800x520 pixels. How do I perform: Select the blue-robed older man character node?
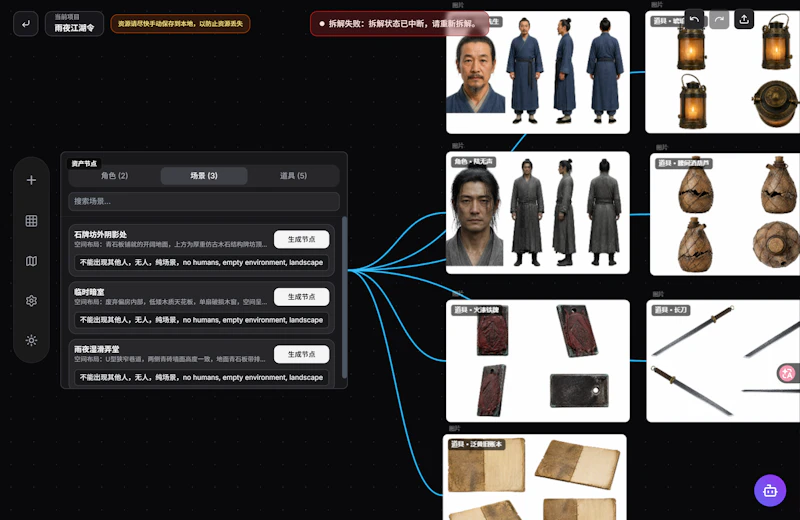(x=538, y=72)
